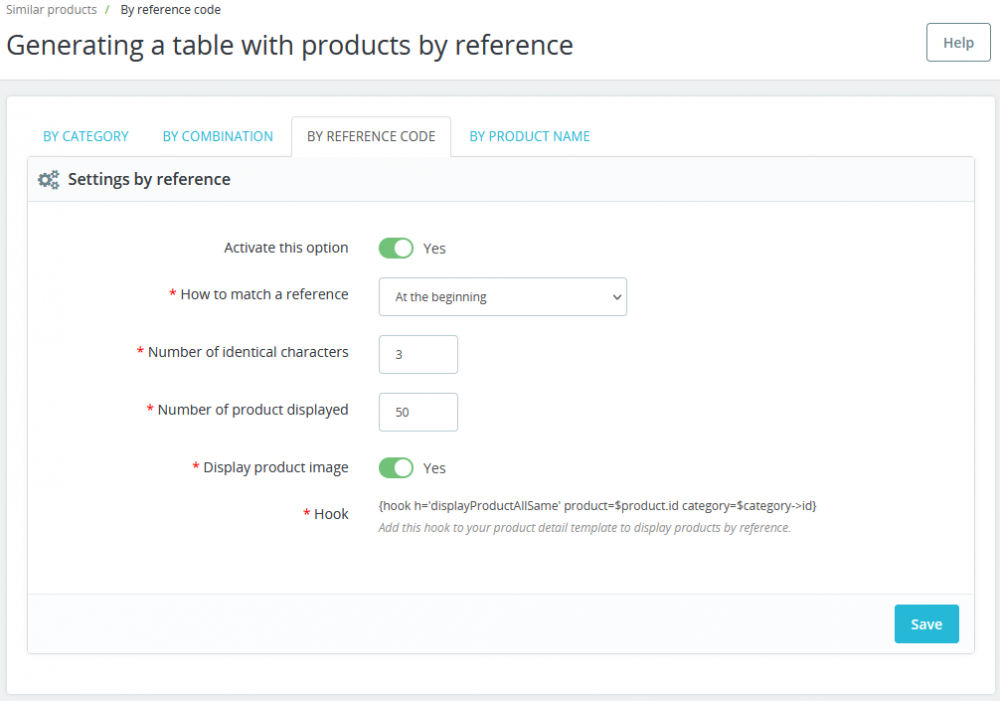
Task: Click the 'Number of product displayed' input box
Action: [417, 412]
